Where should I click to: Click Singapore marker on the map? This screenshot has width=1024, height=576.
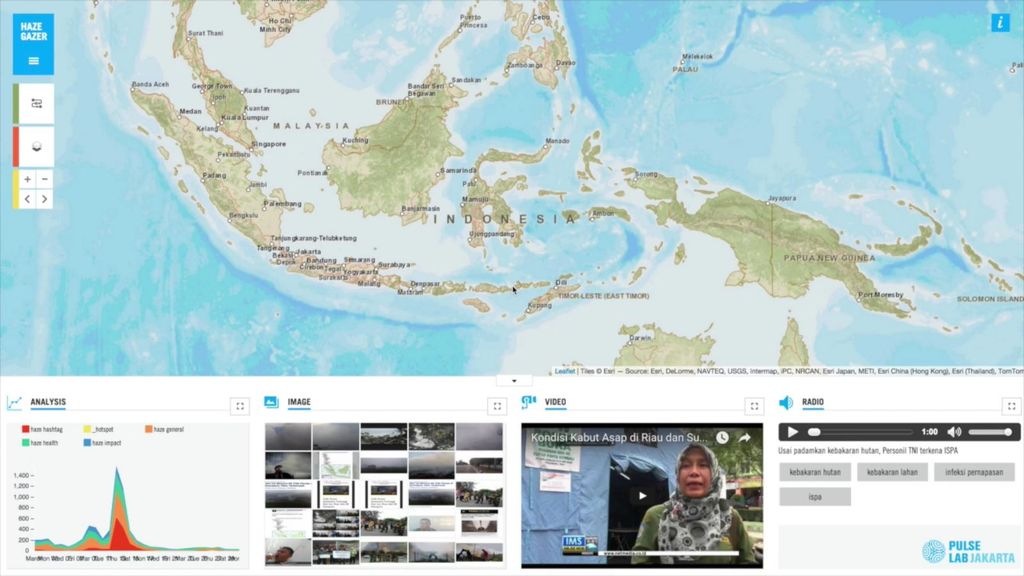pos(251,148)
